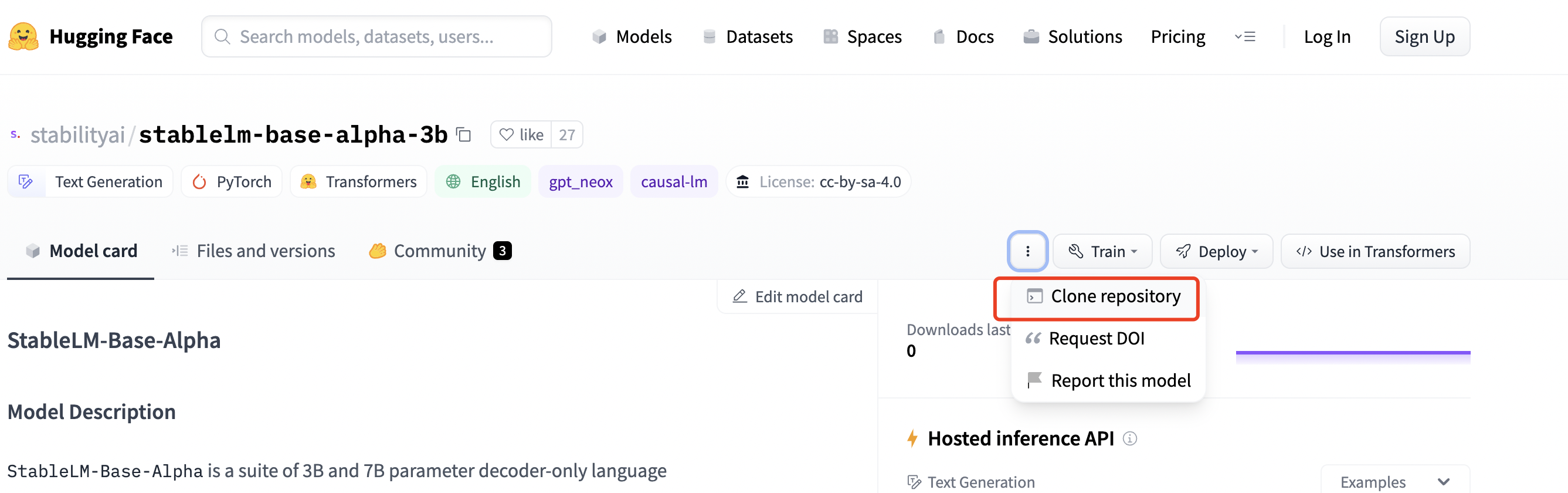Image resolution: width=1568 pixels, height=493 pixels.
Task: Click the Transformers emoji icon
Action: 308,181
